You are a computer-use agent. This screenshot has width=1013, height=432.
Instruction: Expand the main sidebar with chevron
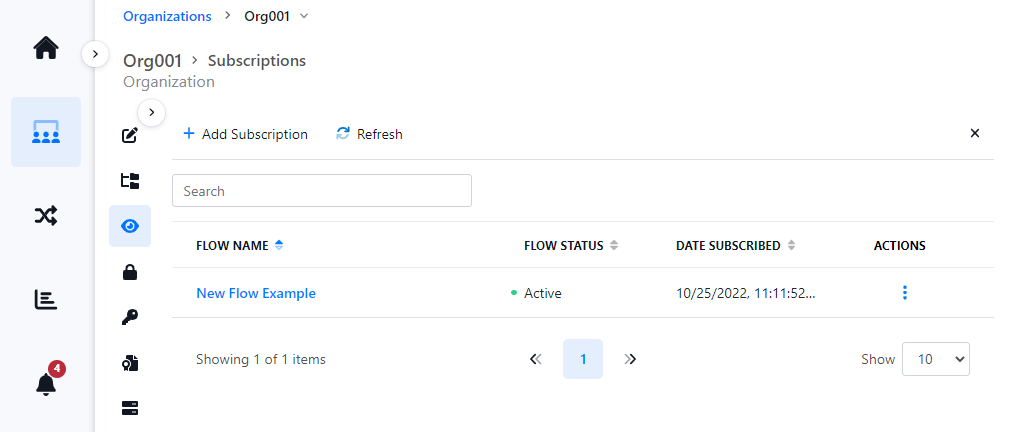point(95,53)
